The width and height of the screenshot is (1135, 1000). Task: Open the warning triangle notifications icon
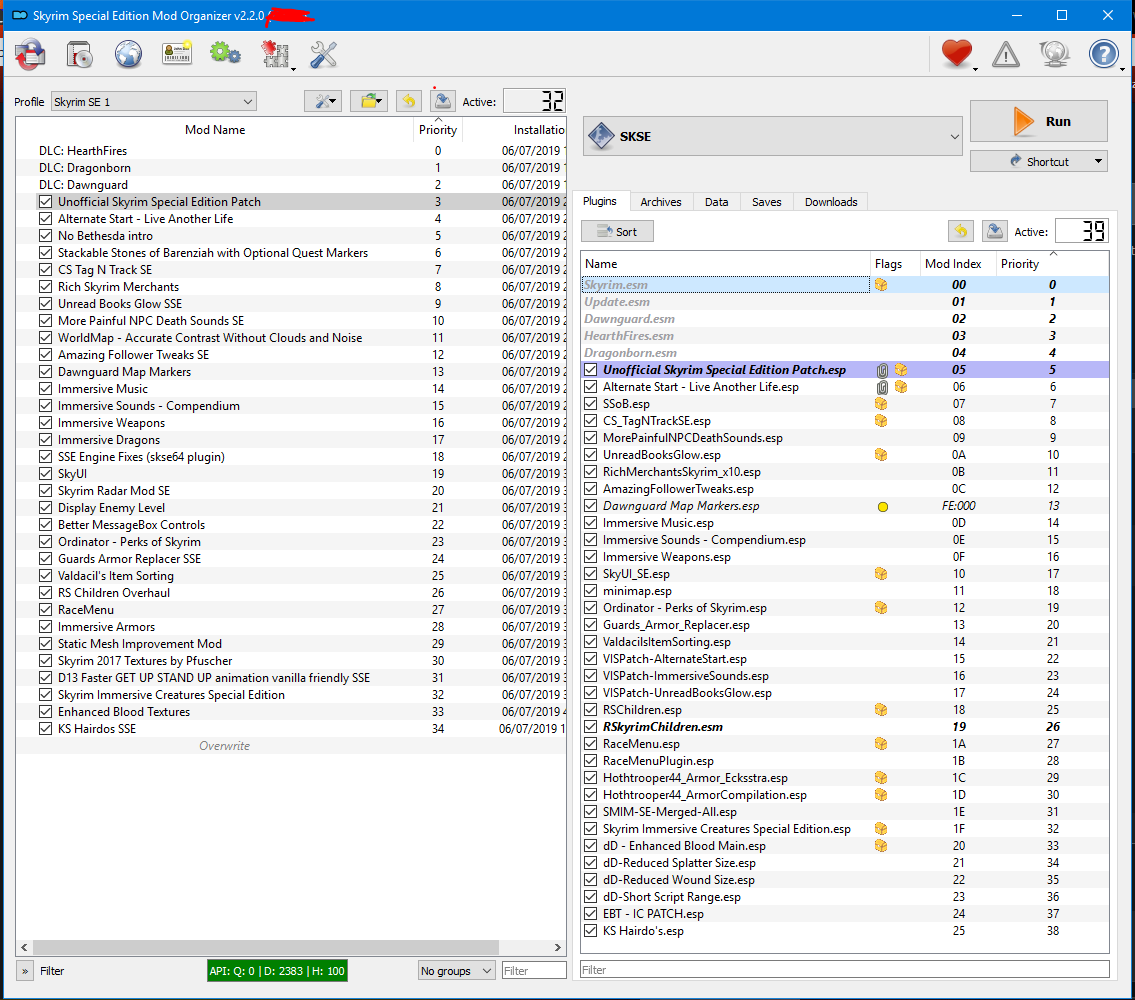click(1005, 54)
